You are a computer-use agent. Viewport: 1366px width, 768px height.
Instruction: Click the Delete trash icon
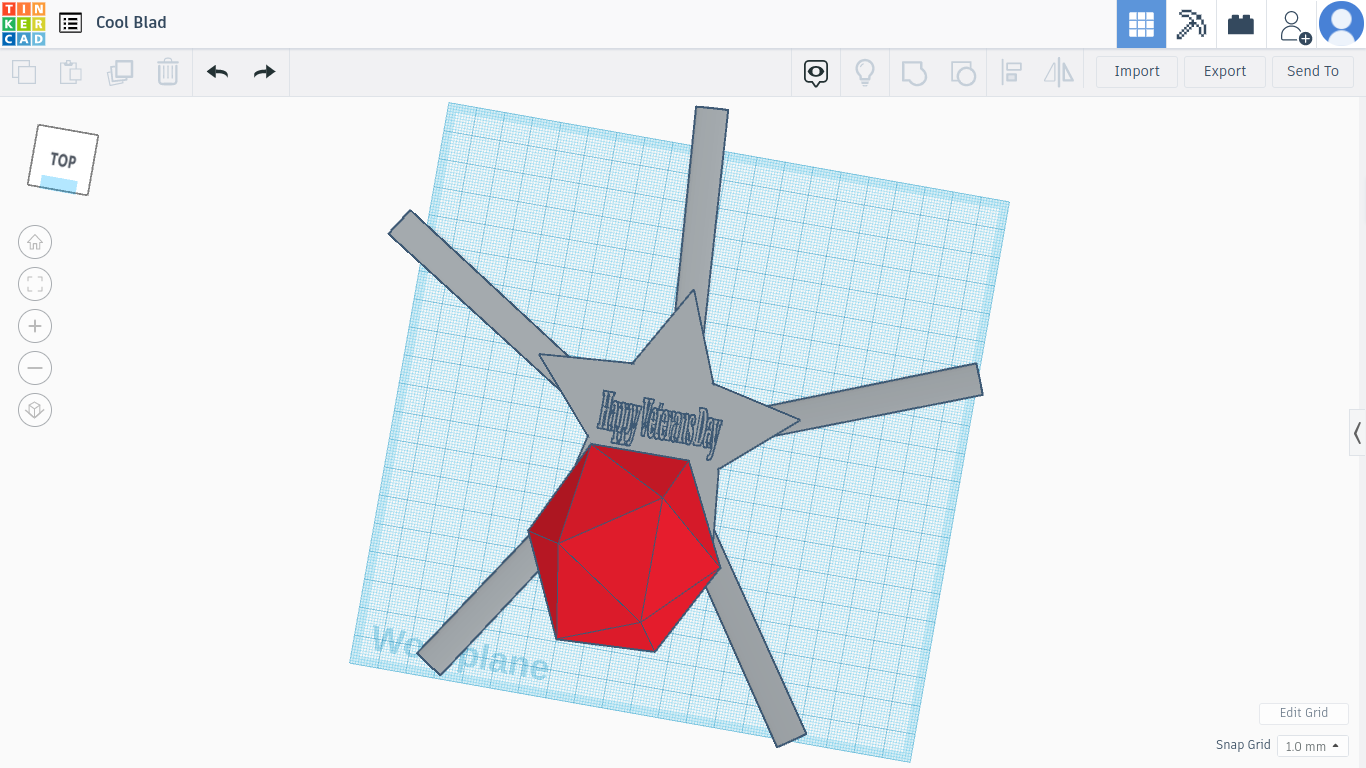[x=168, y=72]
